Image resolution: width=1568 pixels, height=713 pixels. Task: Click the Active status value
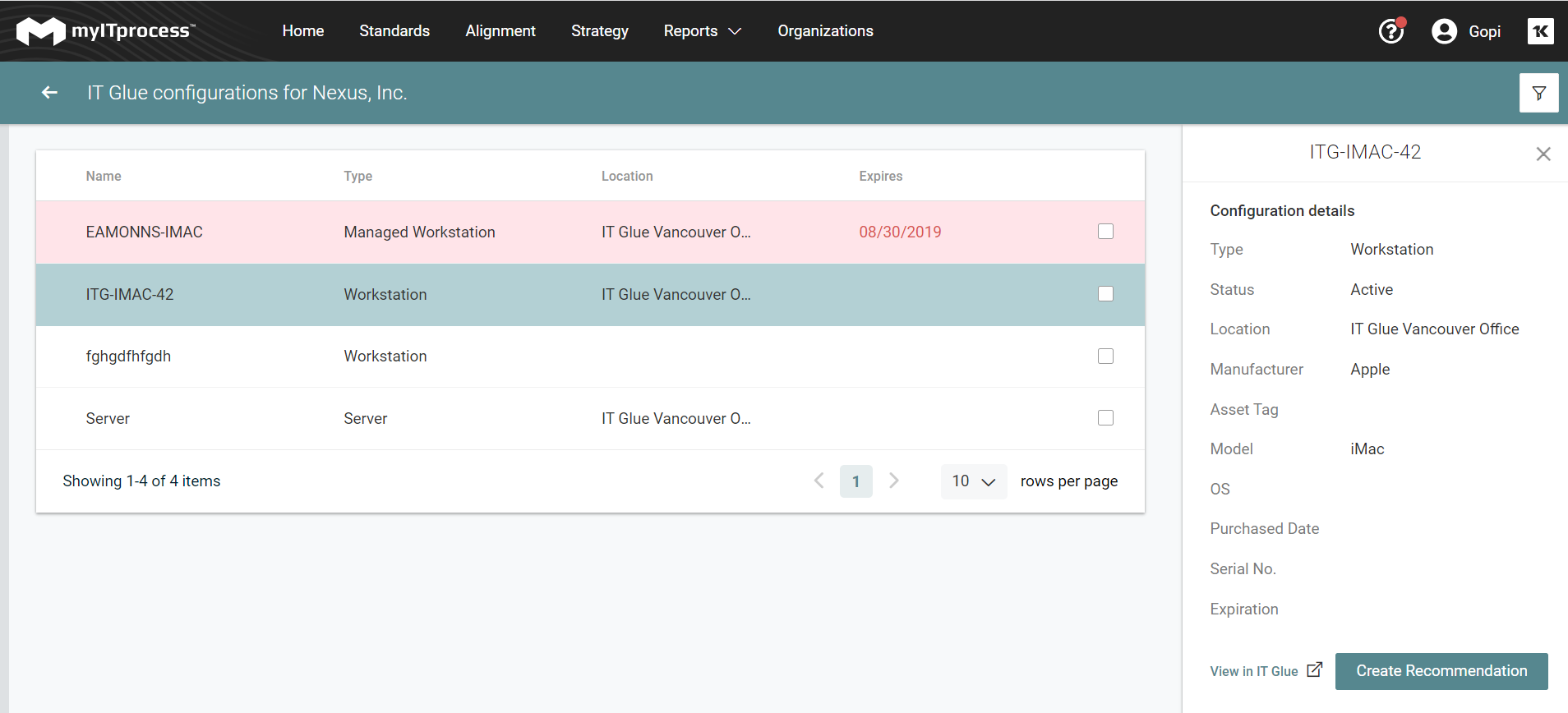(1372, 289)
